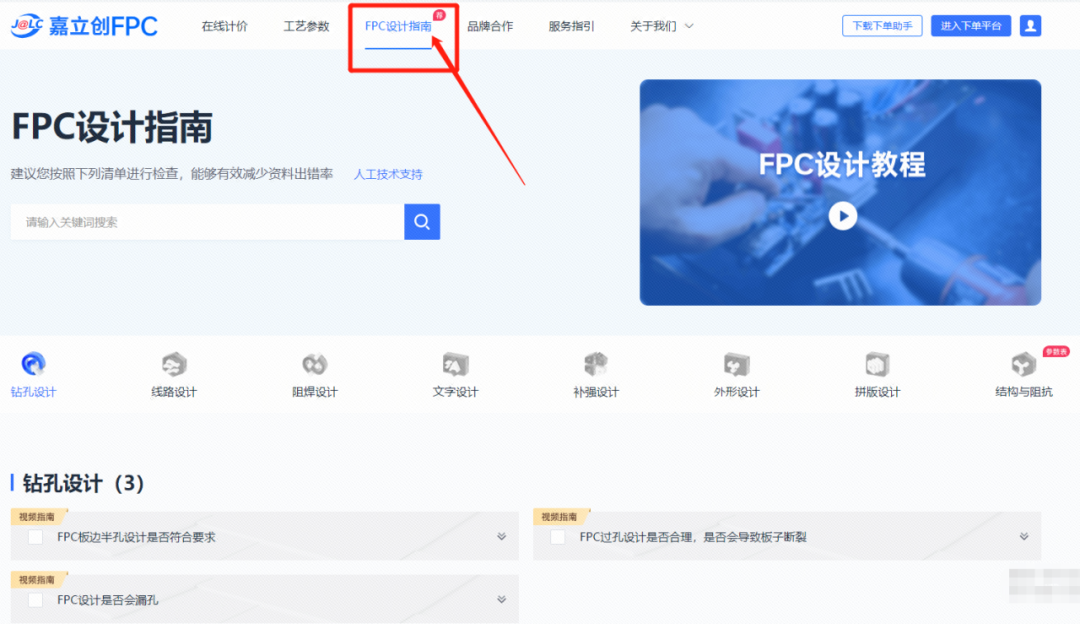The image size is (1080, 624).
Task: Open the 关于我们 dropdown menu
Action: (x=661, y=26)
